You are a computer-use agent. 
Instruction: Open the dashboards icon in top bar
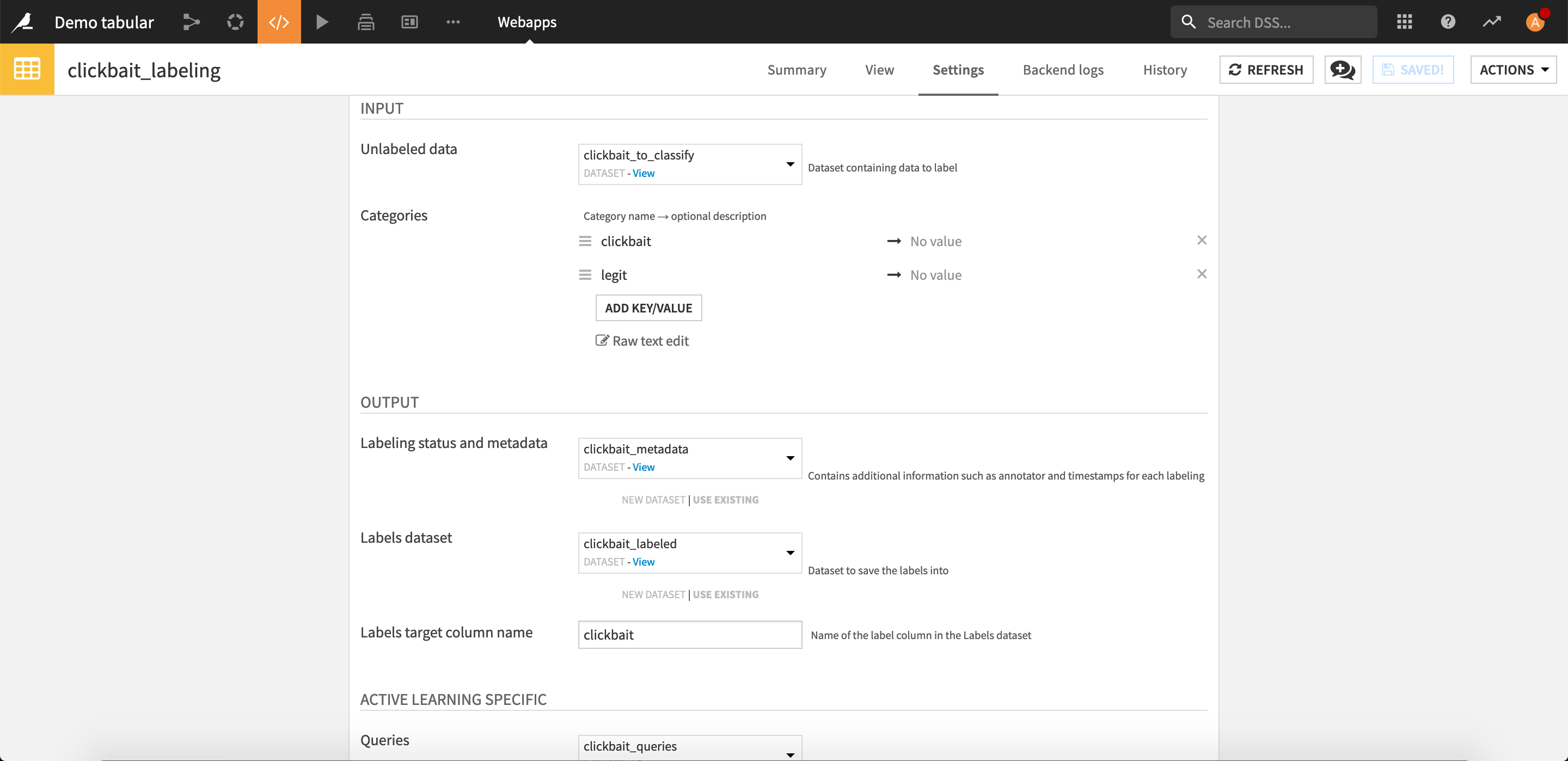pos(409,22)
